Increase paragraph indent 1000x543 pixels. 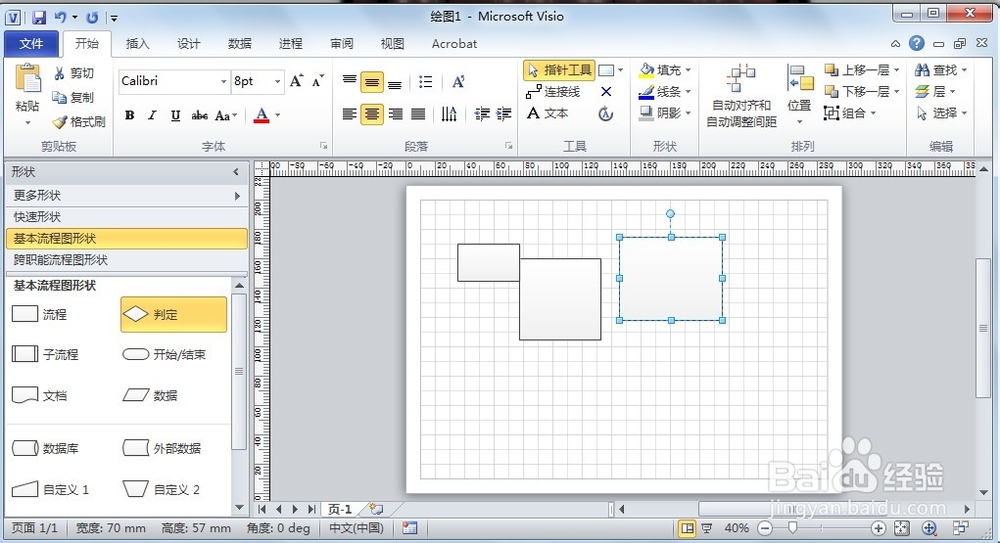pos(504,114)
